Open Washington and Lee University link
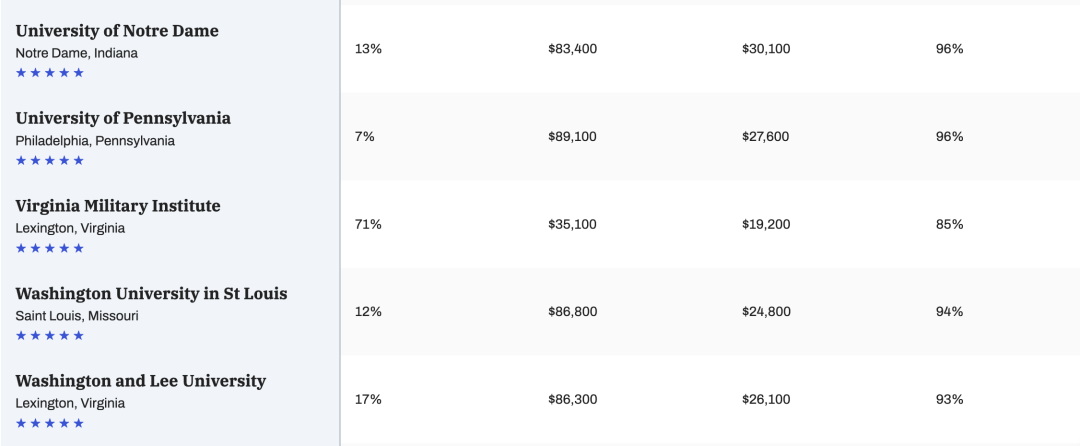 tap(141, 381)
